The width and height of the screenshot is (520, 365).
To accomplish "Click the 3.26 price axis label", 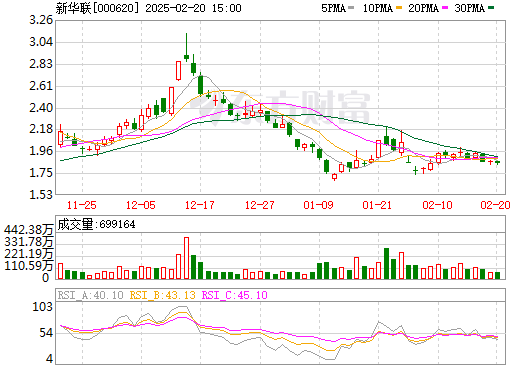I will pos(41,20).
